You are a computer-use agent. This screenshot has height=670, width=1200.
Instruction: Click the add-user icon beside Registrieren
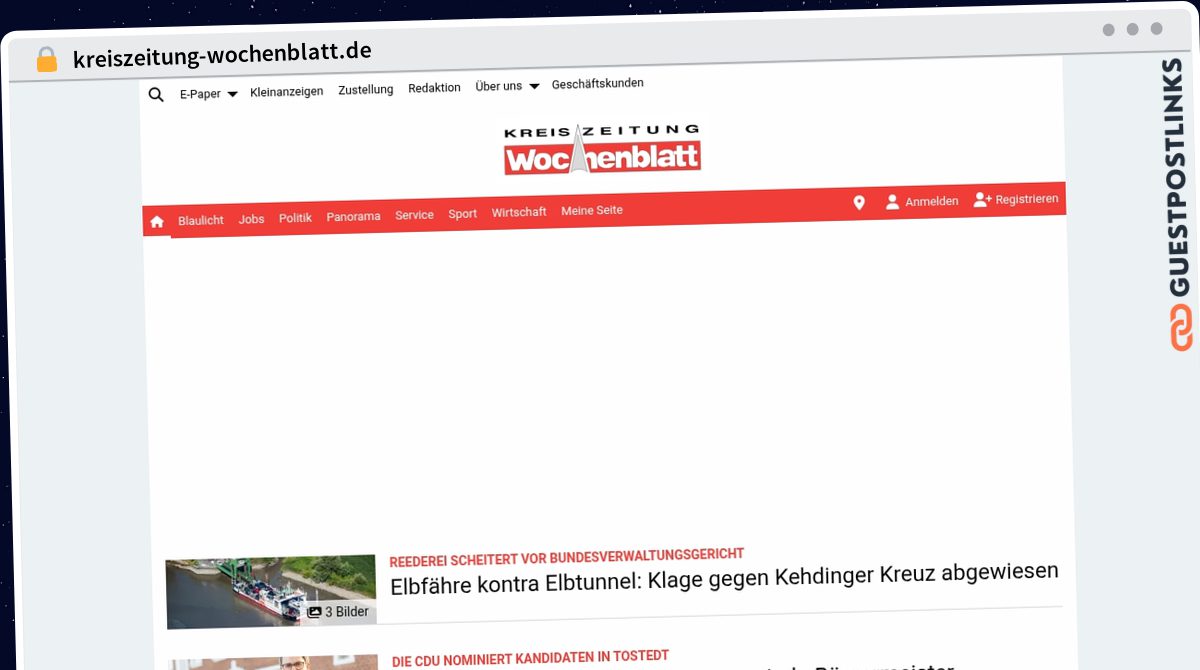click(x=982, y=200)
